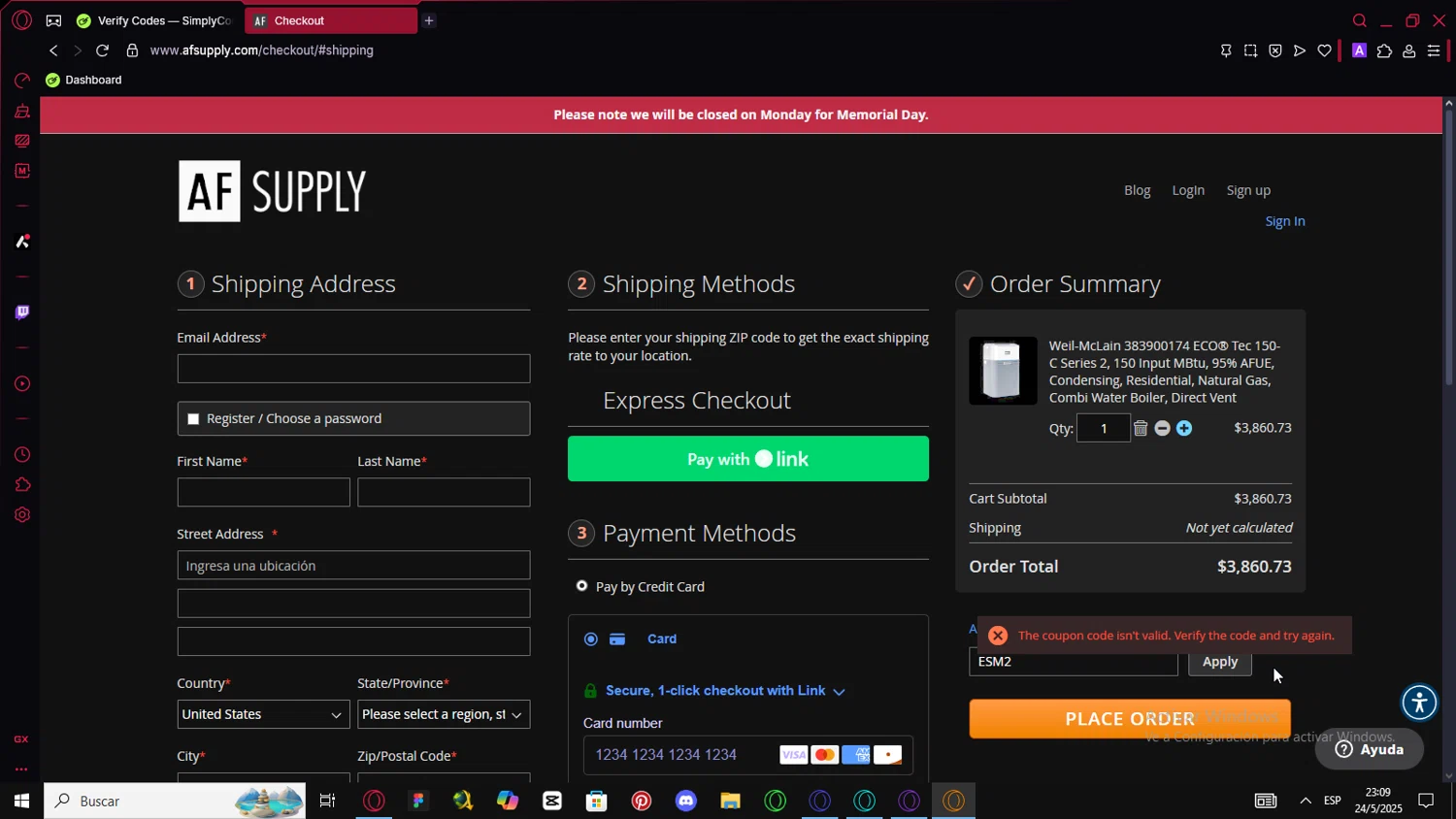Open the profile account icon in toolbar
This screenshot has width=1456, height=819.
pyautogui.click(x=1409, y=51)
